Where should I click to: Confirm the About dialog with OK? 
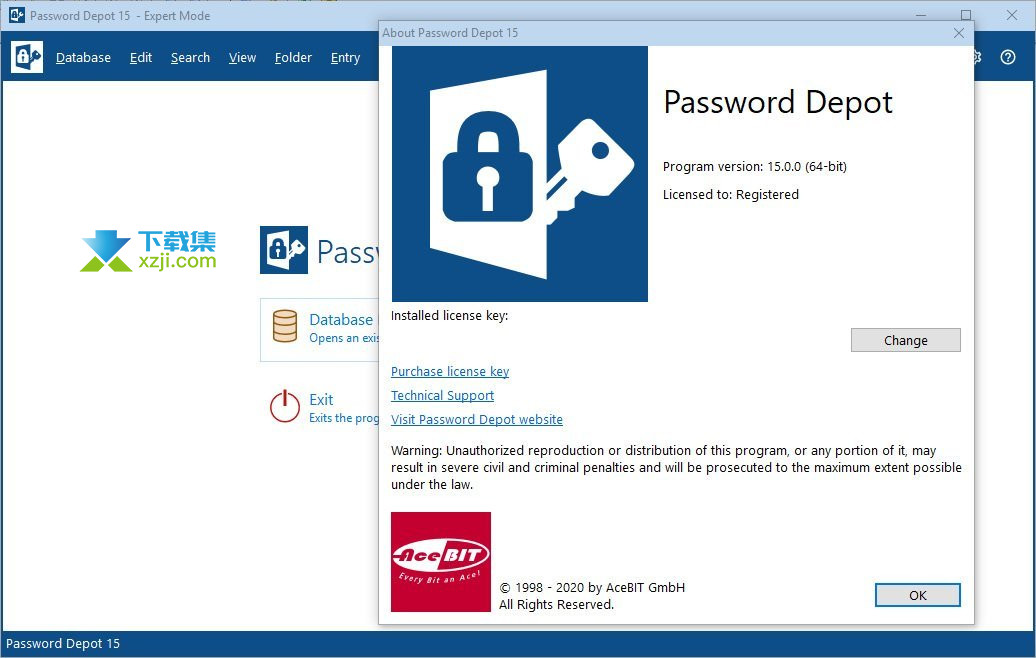(918, 595)
